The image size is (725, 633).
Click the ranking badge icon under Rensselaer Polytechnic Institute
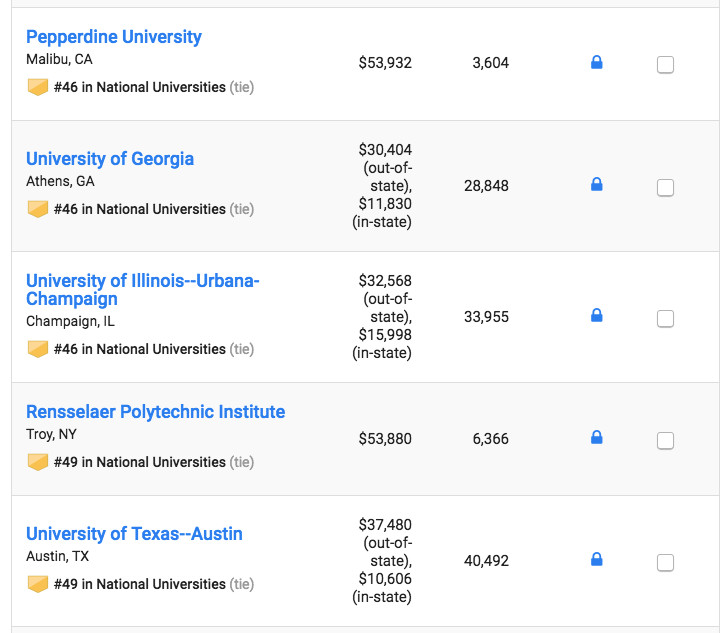38,462
